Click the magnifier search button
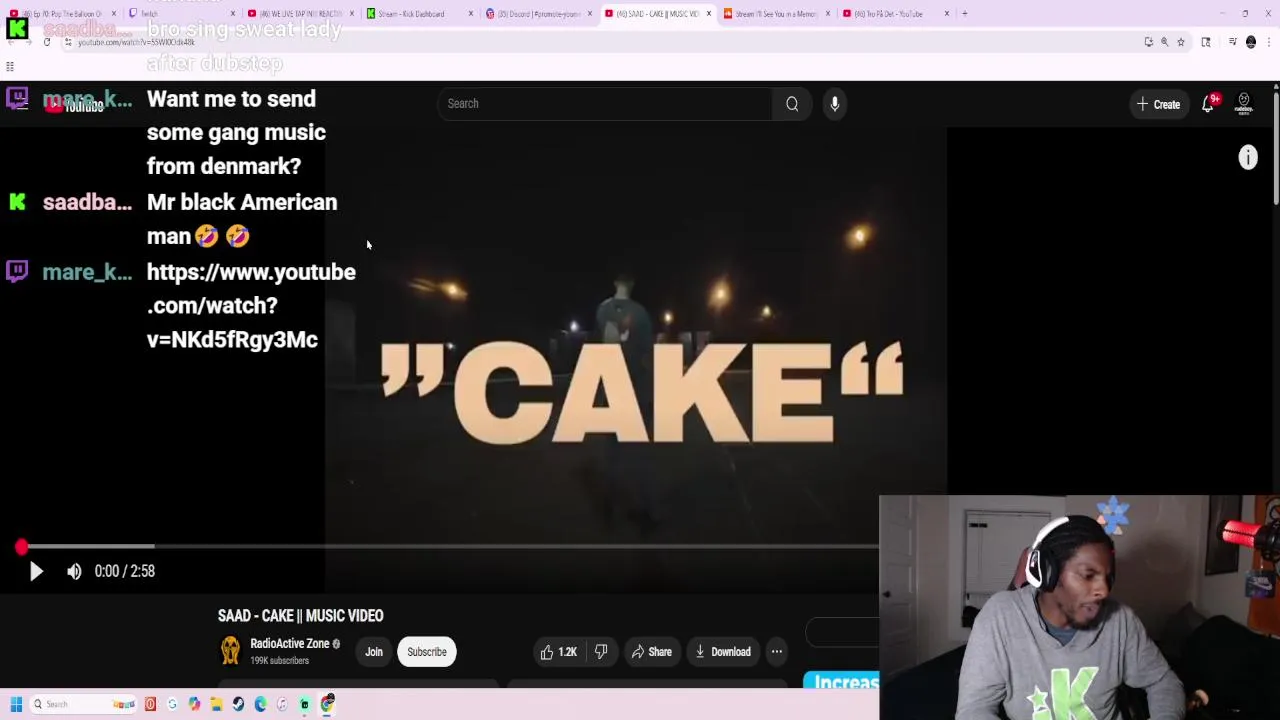This screenshot has height=720, width=1280. (x=792, y=104)
